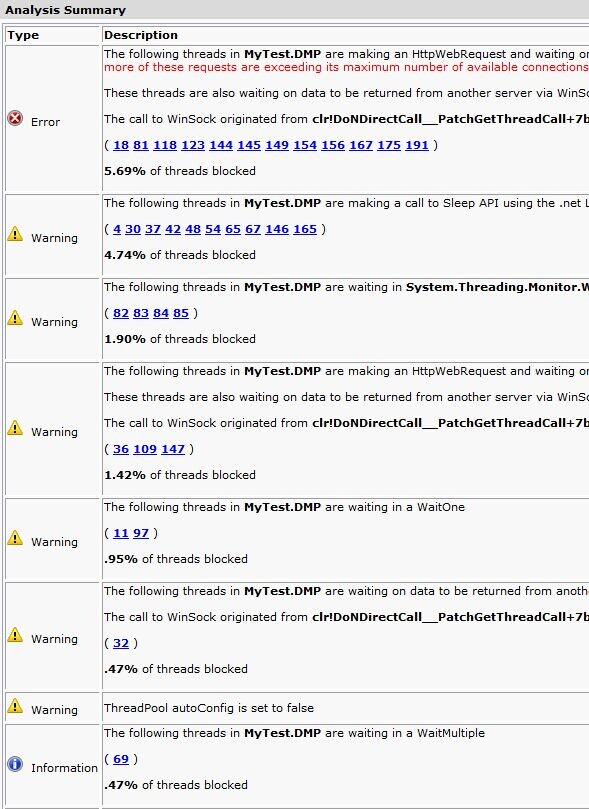
Task: Click the warning icon beside Sleep API row
Action: [x=15, y=235]
